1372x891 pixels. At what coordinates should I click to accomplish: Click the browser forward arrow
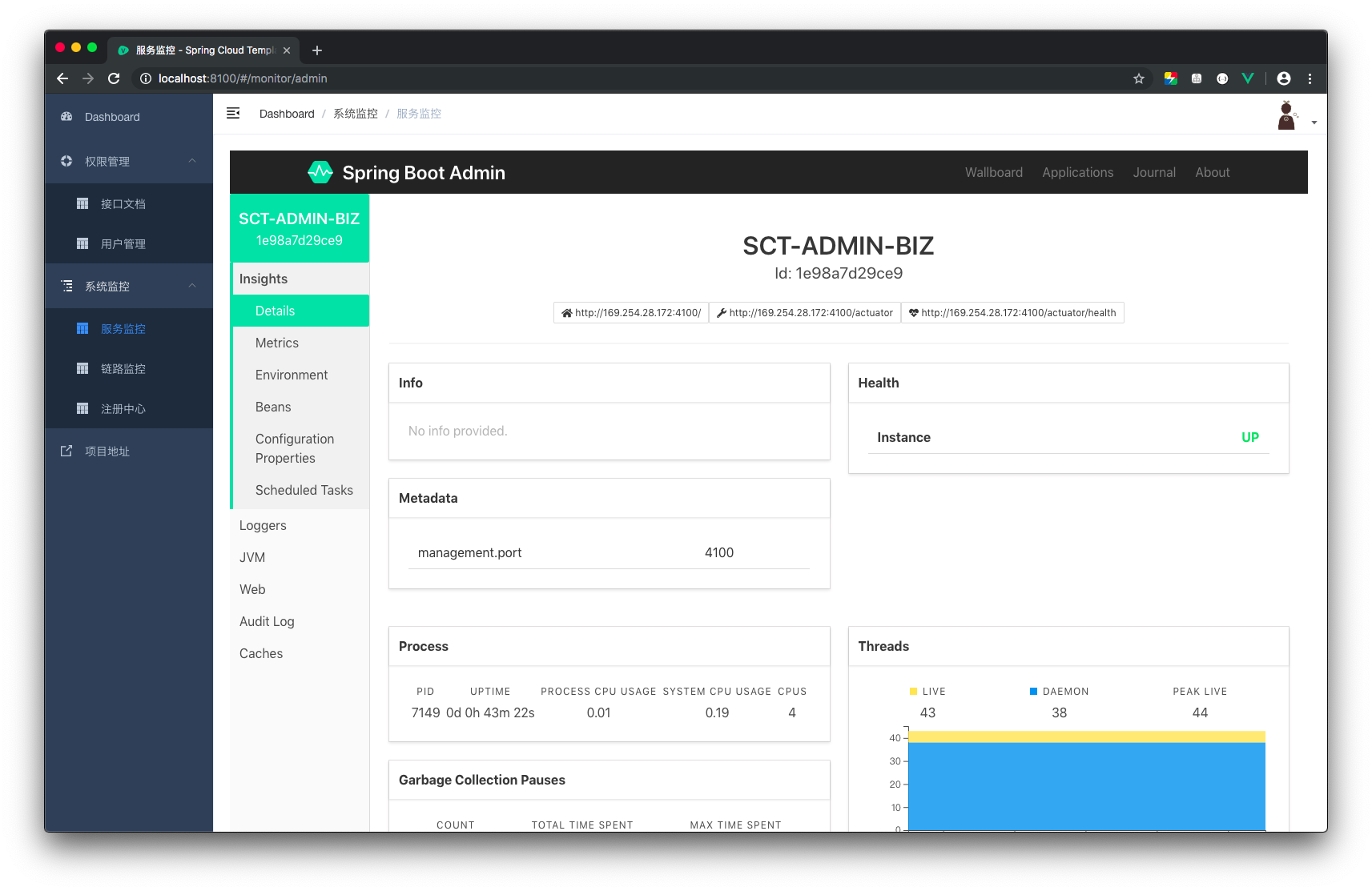[88, 78]
